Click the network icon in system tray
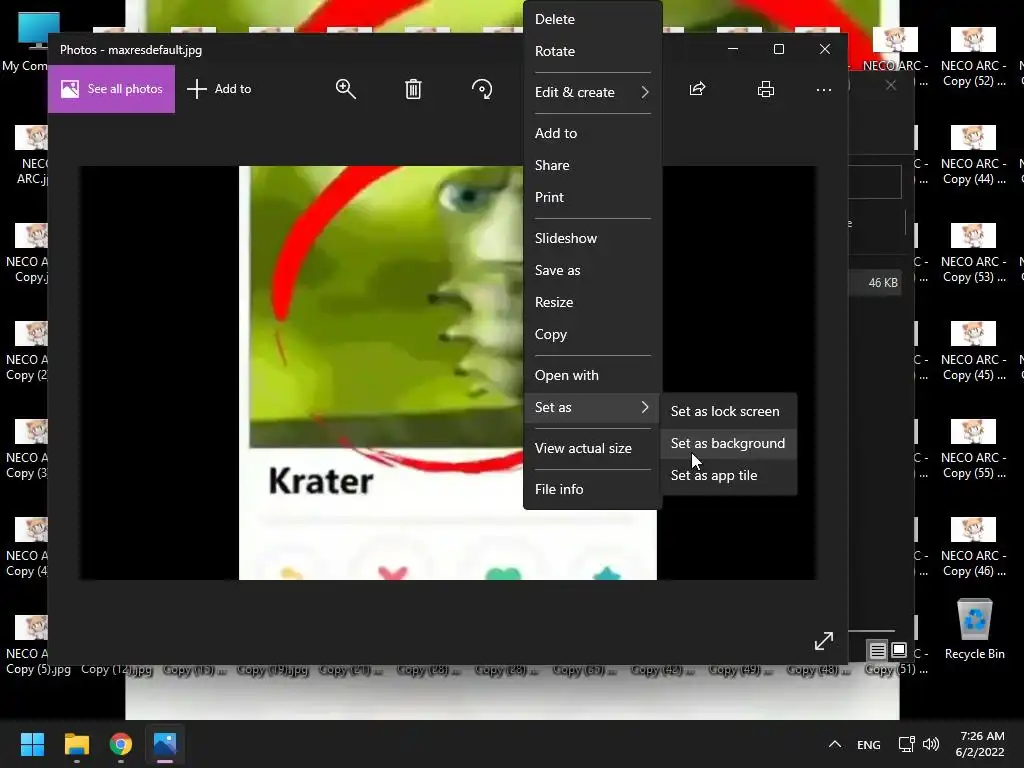Screen dimensions: 1024x768 point(906,744)
